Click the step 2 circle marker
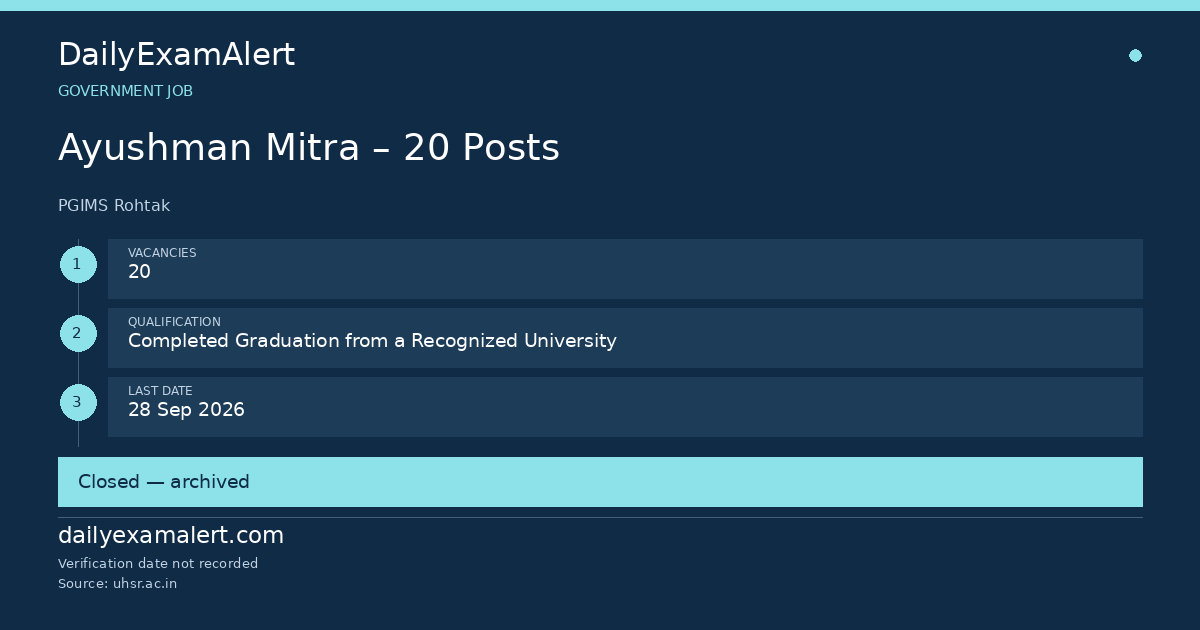This screenshot has width=1200, height=630. click(x=78, y=334)
